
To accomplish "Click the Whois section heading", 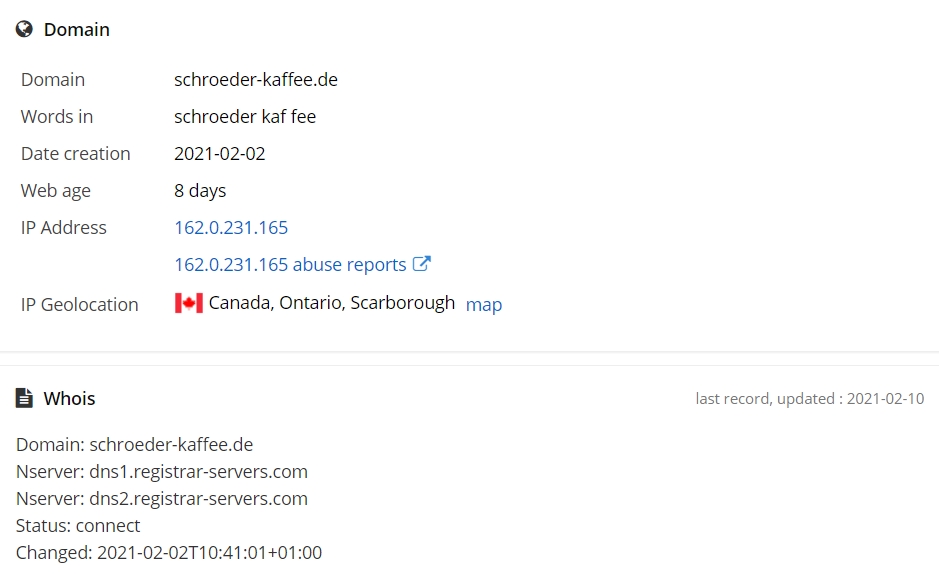I will coord(69,399).
